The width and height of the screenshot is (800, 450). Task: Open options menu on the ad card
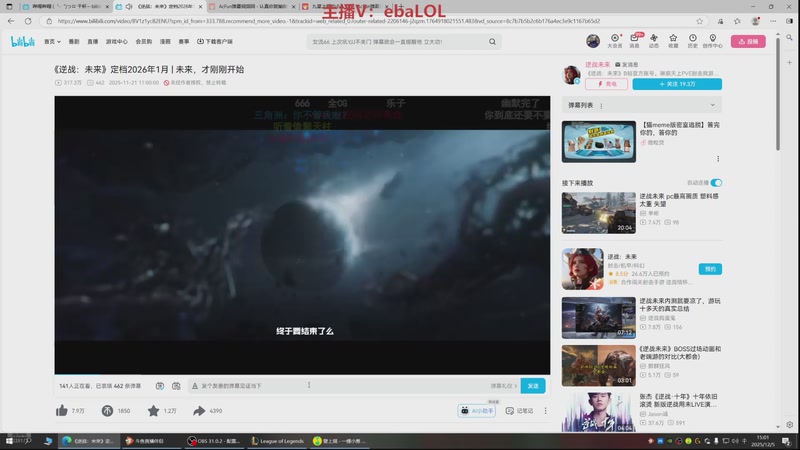point(718,159)
